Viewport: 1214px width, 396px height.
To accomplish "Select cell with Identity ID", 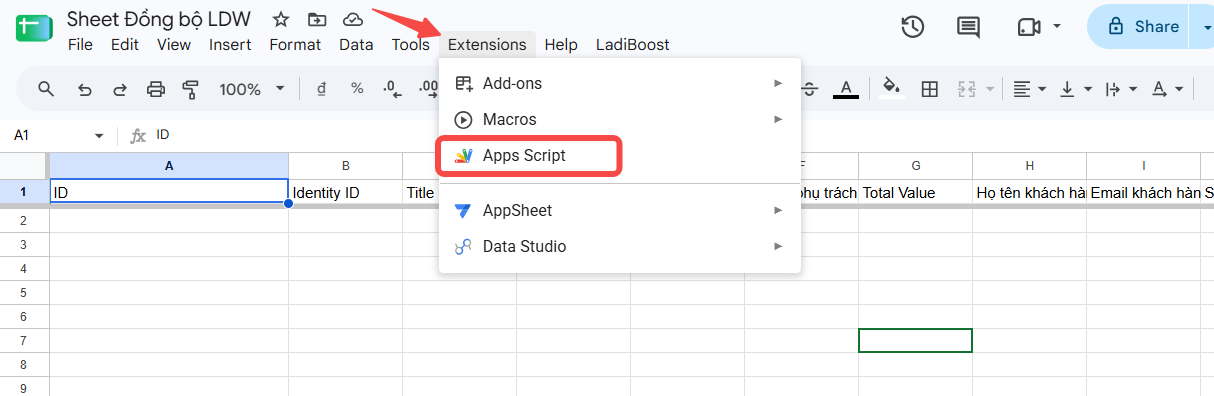I will (345, 192).
